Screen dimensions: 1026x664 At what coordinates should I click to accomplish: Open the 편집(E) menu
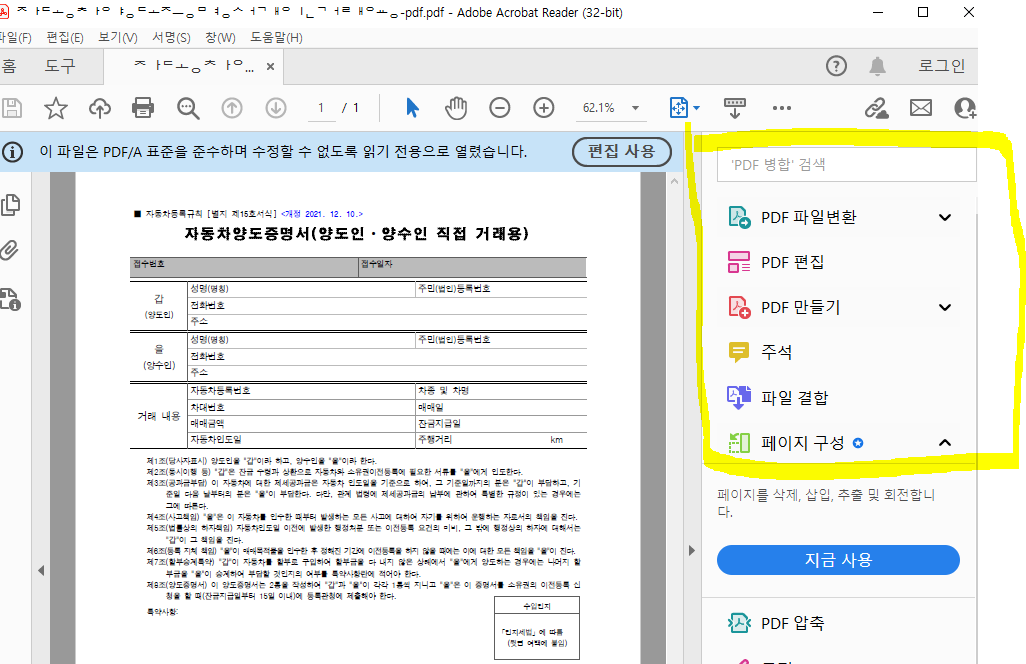(64, 36)
